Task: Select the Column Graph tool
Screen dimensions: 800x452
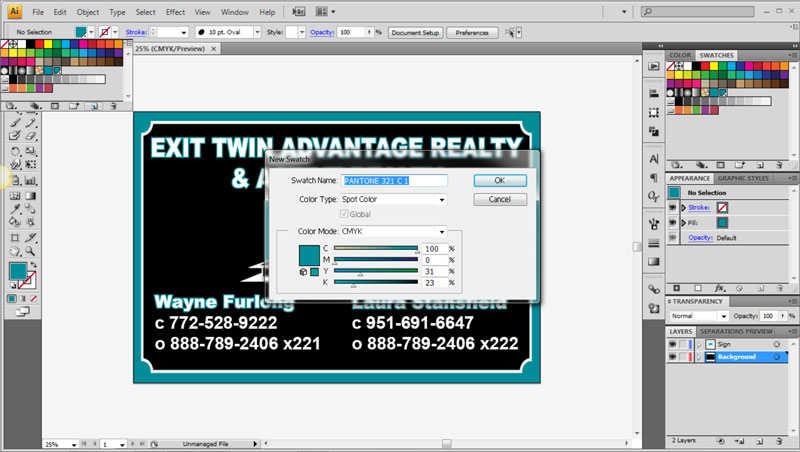Action: click(31, 180)
